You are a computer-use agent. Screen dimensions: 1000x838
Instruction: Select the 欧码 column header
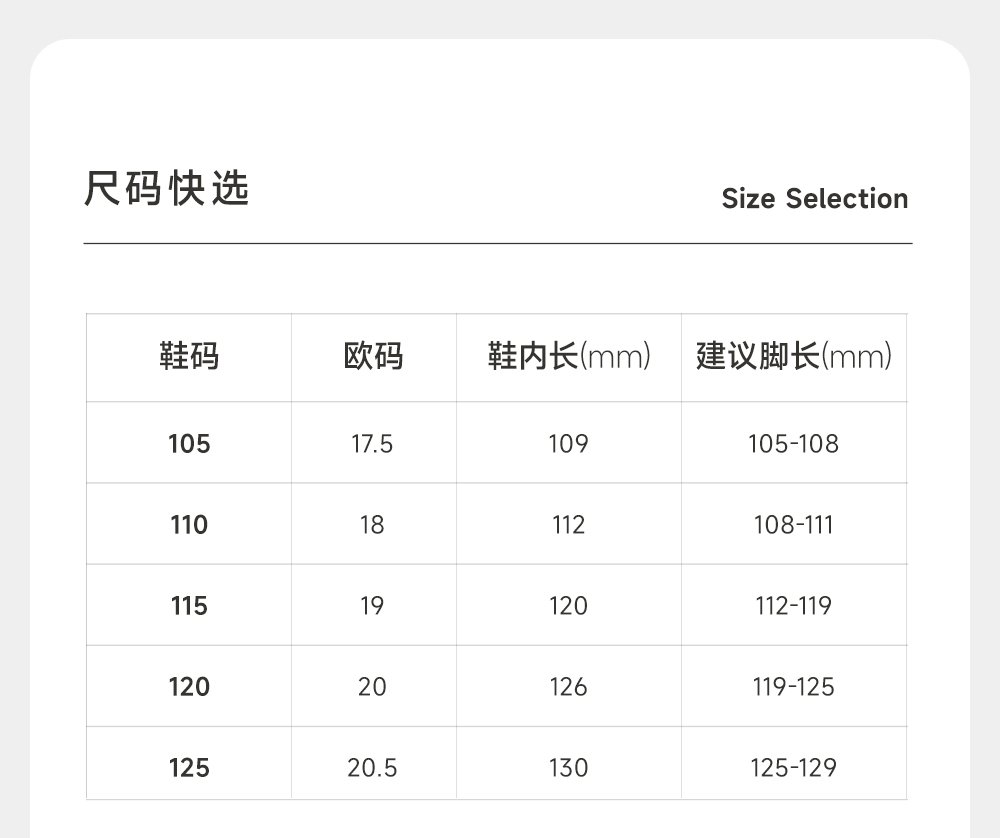coord(373,356)
